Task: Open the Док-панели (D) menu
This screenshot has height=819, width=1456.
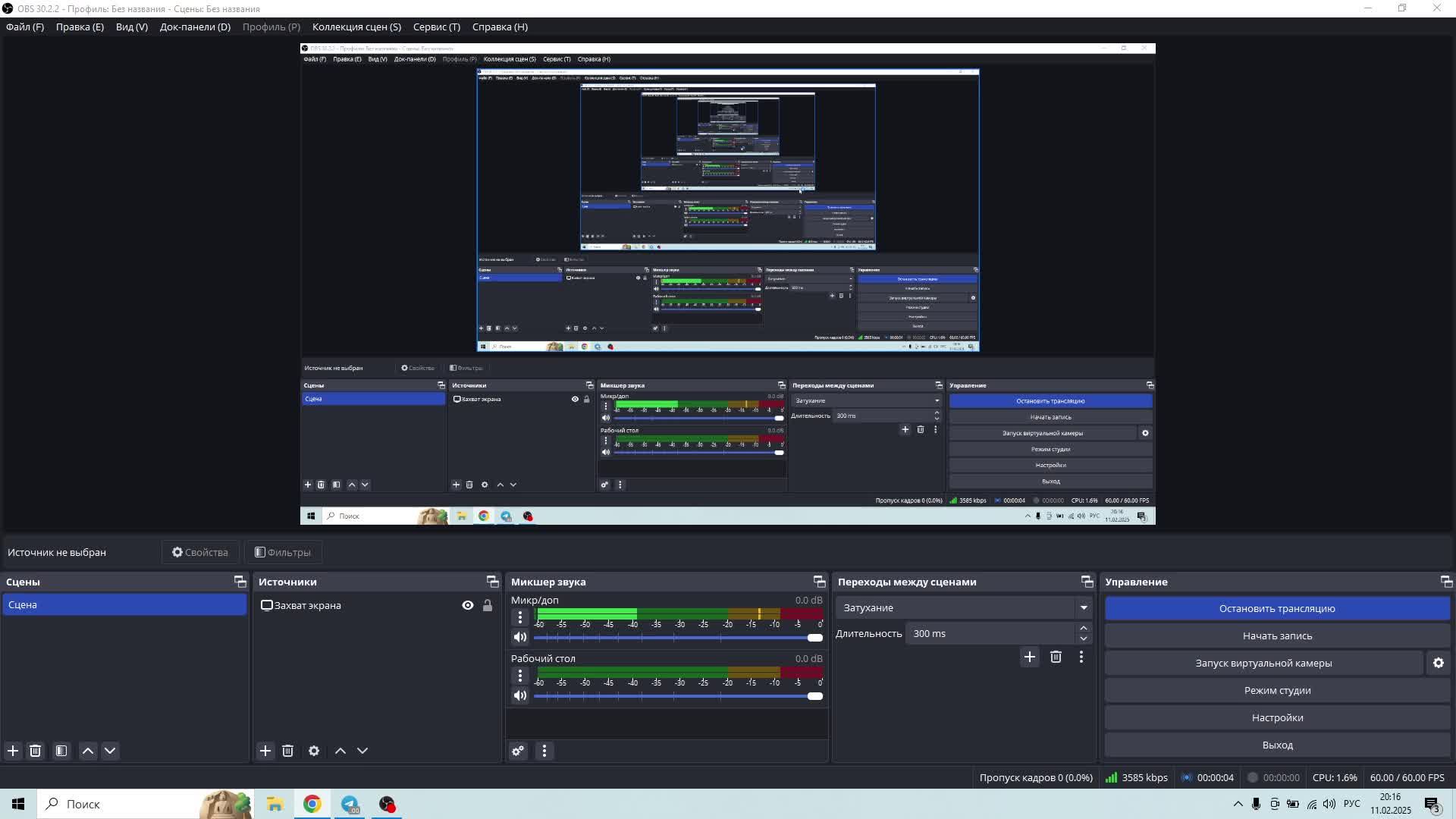Action: click(x=195, y=27)
